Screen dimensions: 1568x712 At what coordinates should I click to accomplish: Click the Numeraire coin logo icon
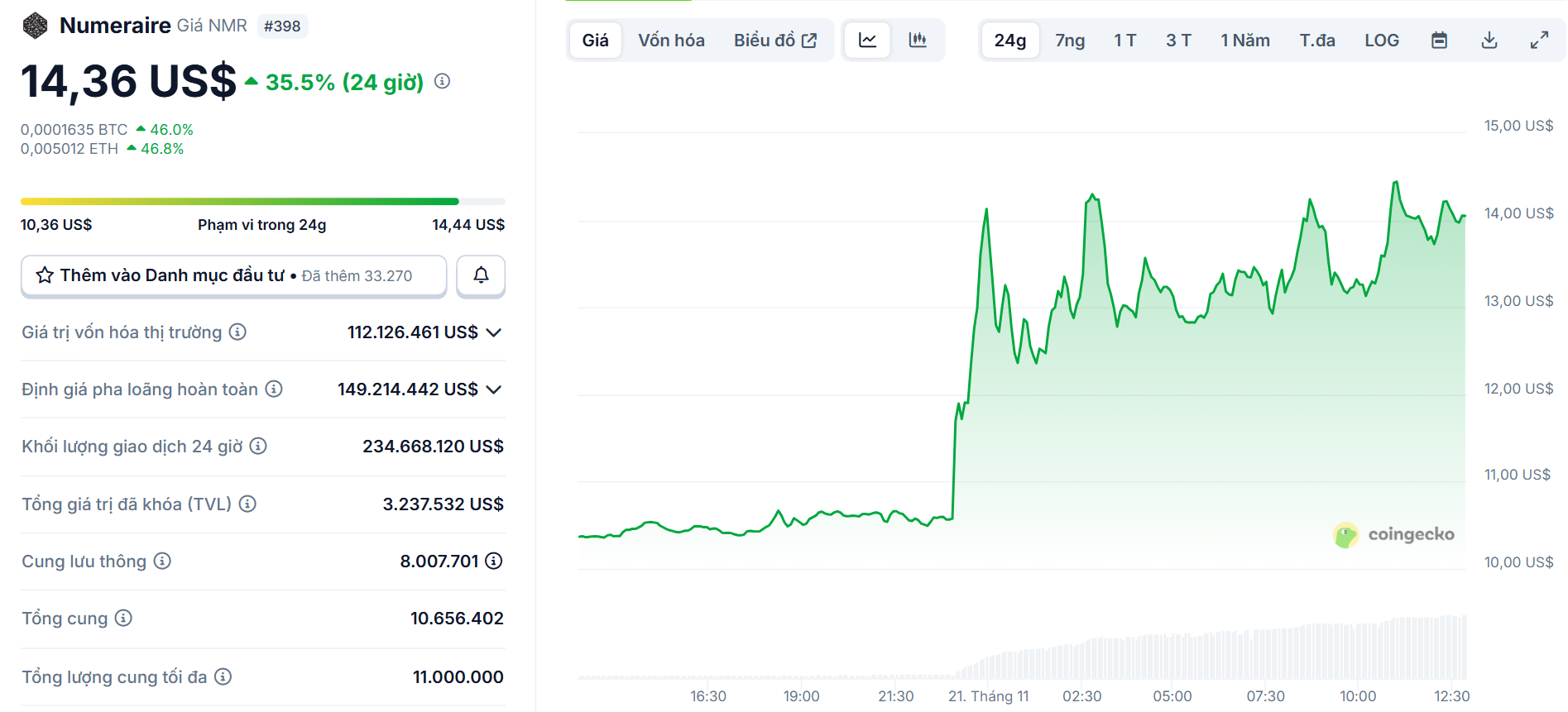coord(35,26)
